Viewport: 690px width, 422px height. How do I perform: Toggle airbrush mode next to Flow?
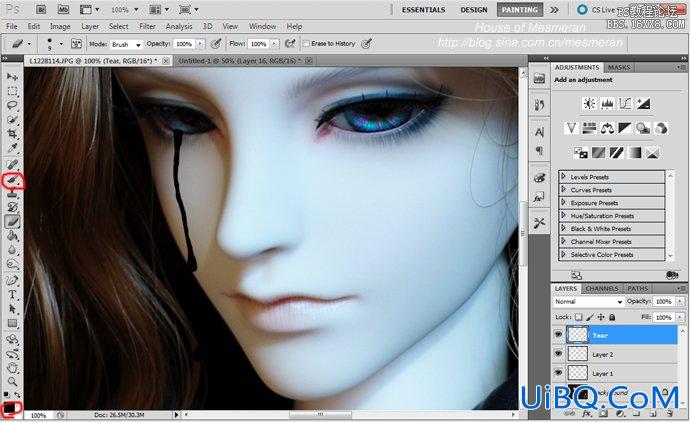290,43
